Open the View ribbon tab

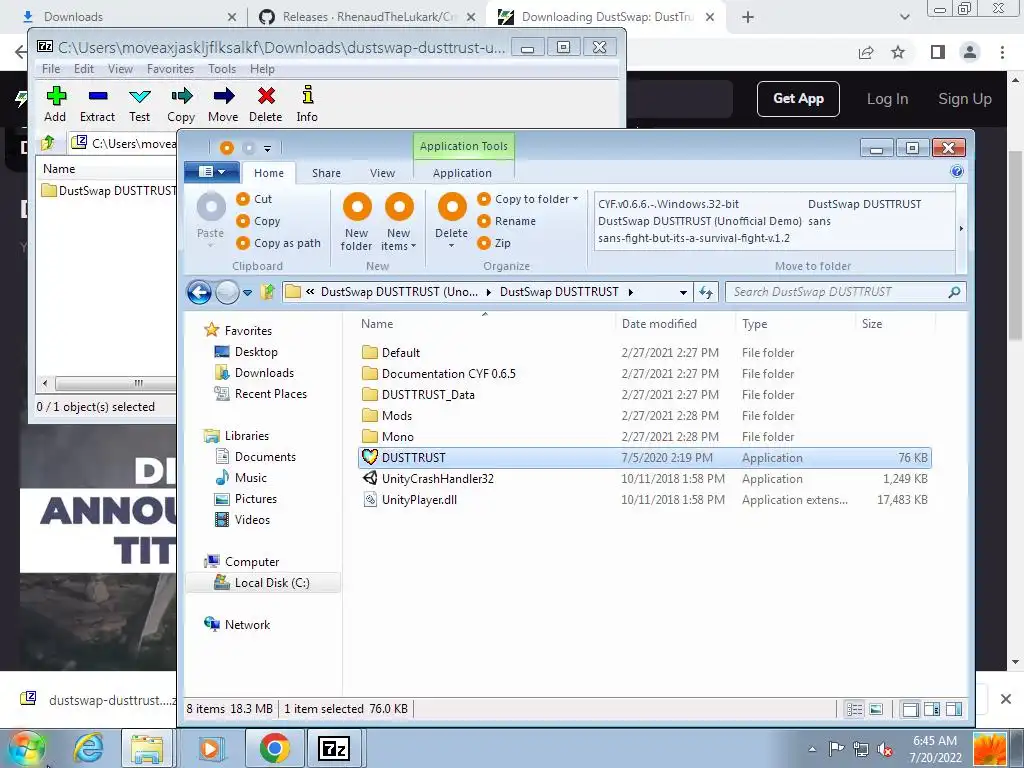tap(383, 173)
